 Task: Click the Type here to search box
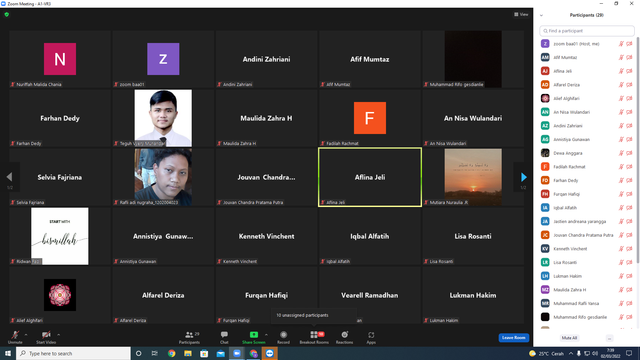click(73, 353)
